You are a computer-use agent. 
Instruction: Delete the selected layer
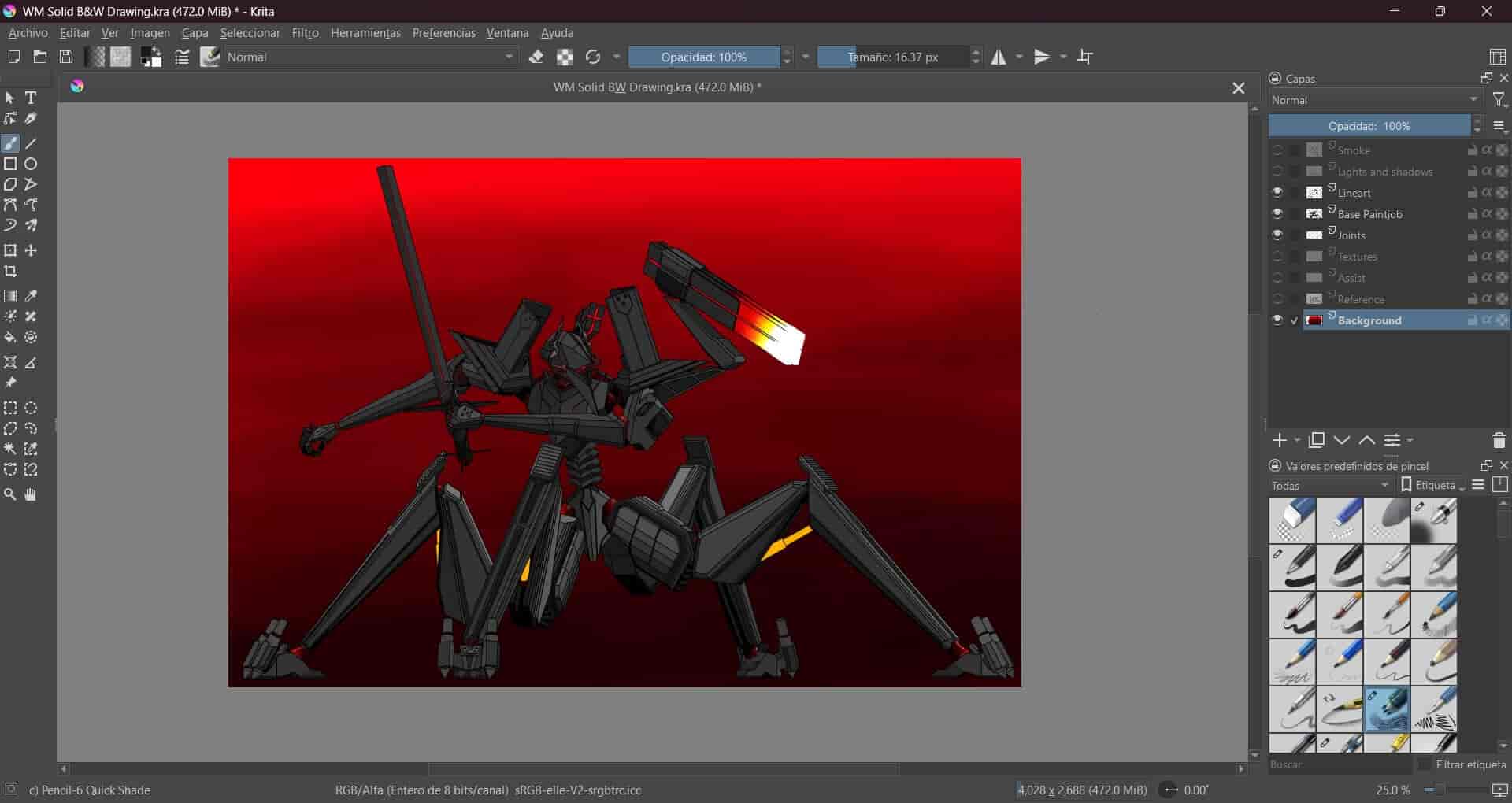(x=1499, y=441)
